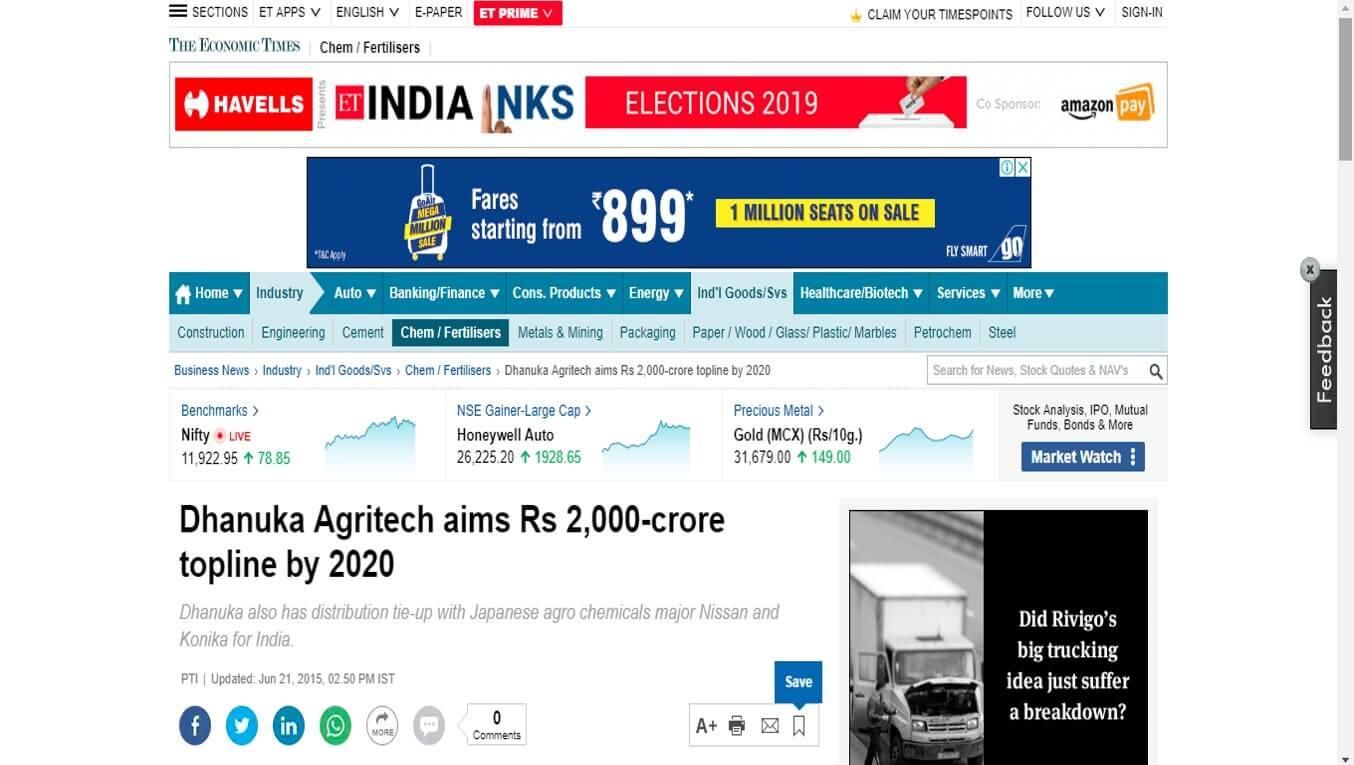Expand the FOLLOW US dropdown

pos(1065,12)
